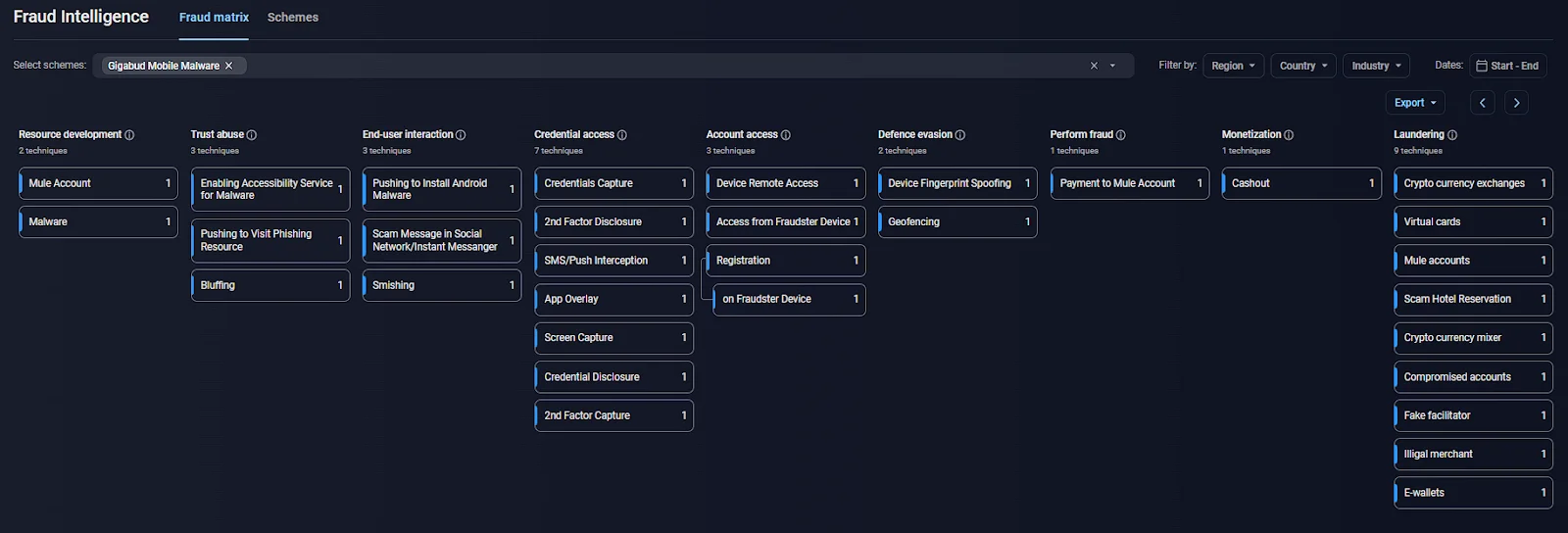Open Payment to Mule Account card

click(1130, 183)
